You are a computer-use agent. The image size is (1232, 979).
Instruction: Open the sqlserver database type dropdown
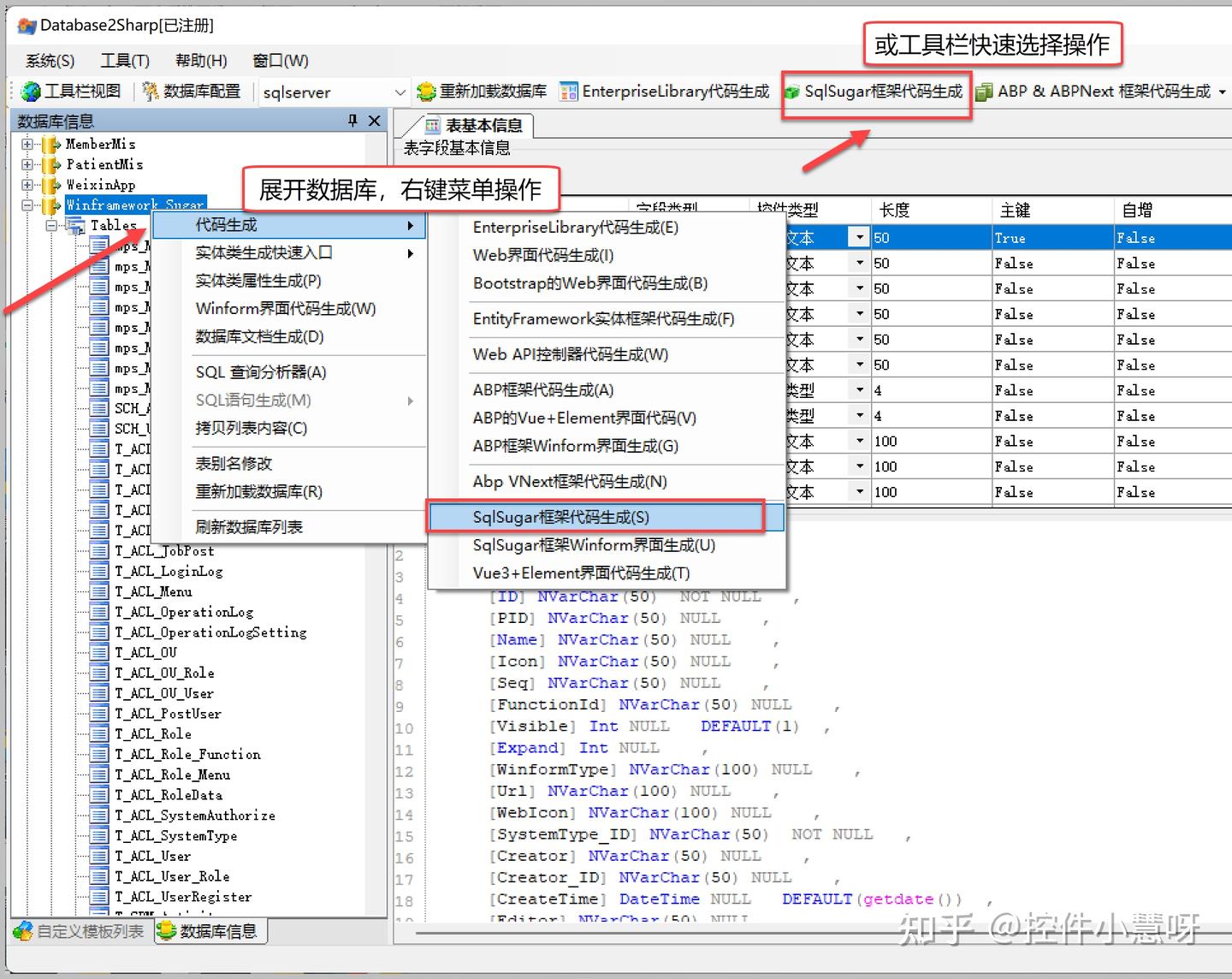pyautogui.click(x=402, y=92)
